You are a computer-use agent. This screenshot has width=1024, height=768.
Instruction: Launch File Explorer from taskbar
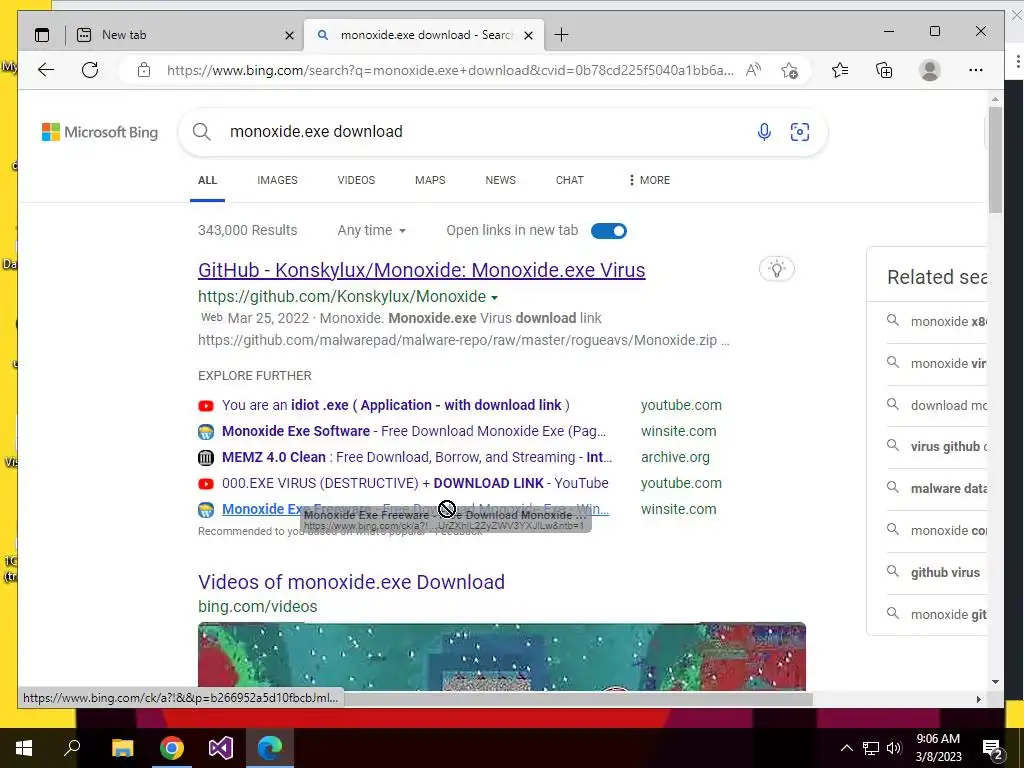click(122, 748)
